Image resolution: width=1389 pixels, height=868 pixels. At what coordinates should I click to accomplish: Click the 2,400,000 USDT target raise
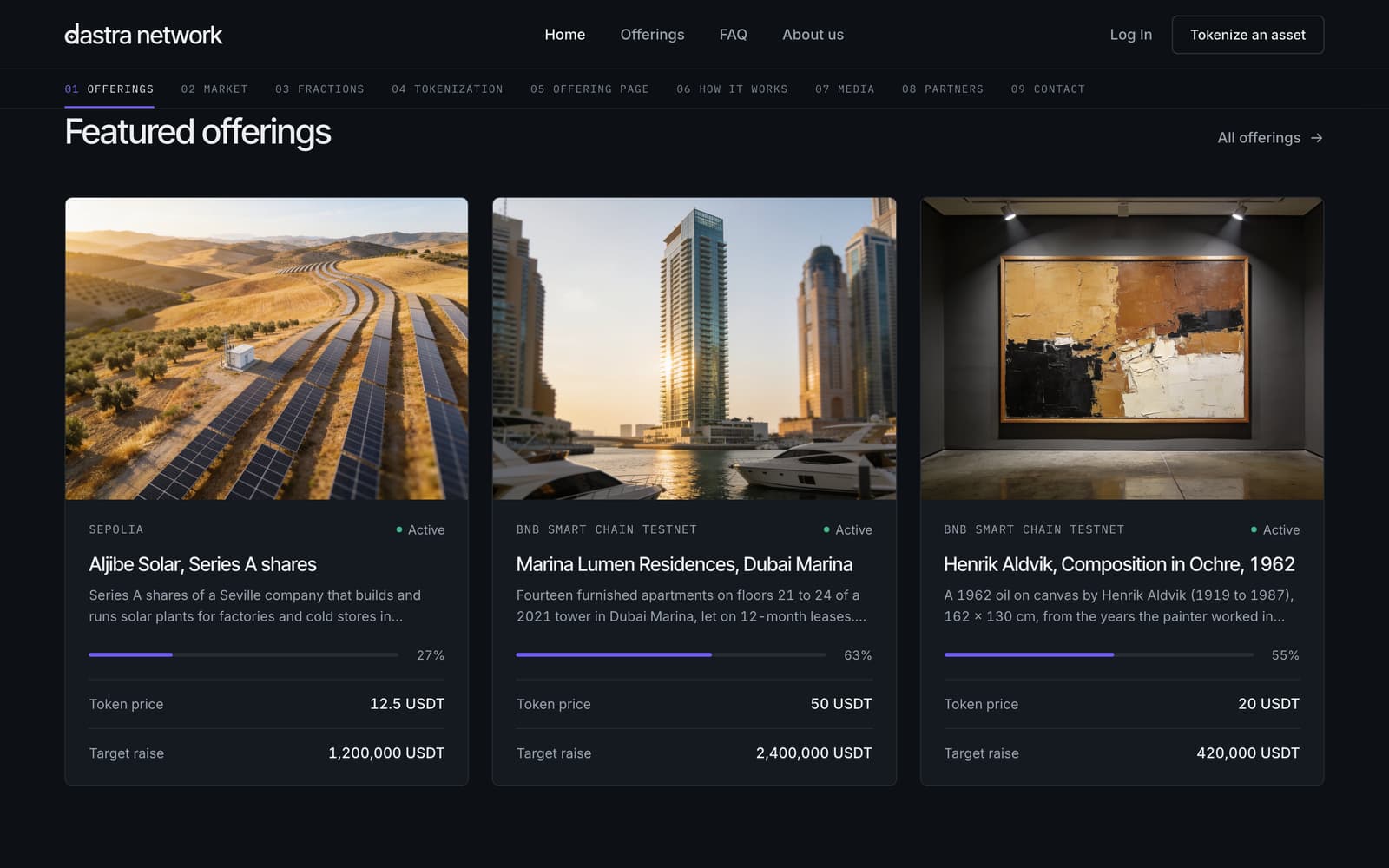coord(814,753)
